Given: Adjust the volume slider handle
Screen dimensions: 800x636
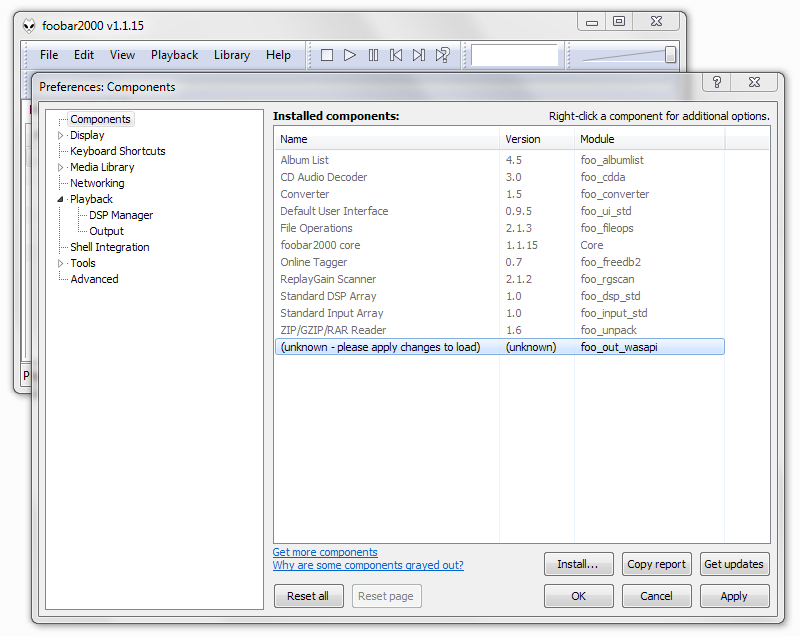Looking at the screenshot, I should (x=670, y=55).
